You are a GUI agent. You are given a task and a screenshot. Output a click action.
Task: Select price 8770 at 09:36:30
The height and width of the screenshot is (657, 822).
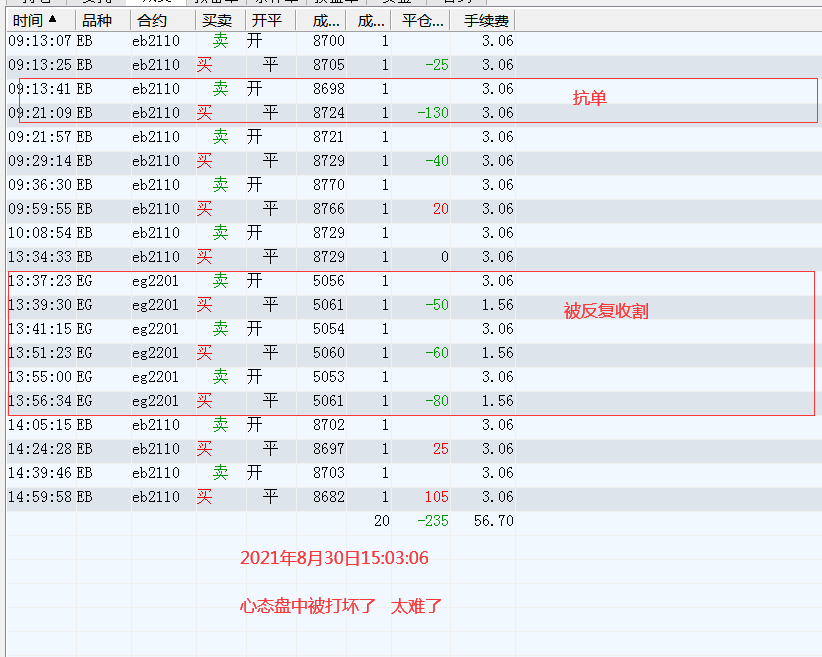[x=329, y=185]
